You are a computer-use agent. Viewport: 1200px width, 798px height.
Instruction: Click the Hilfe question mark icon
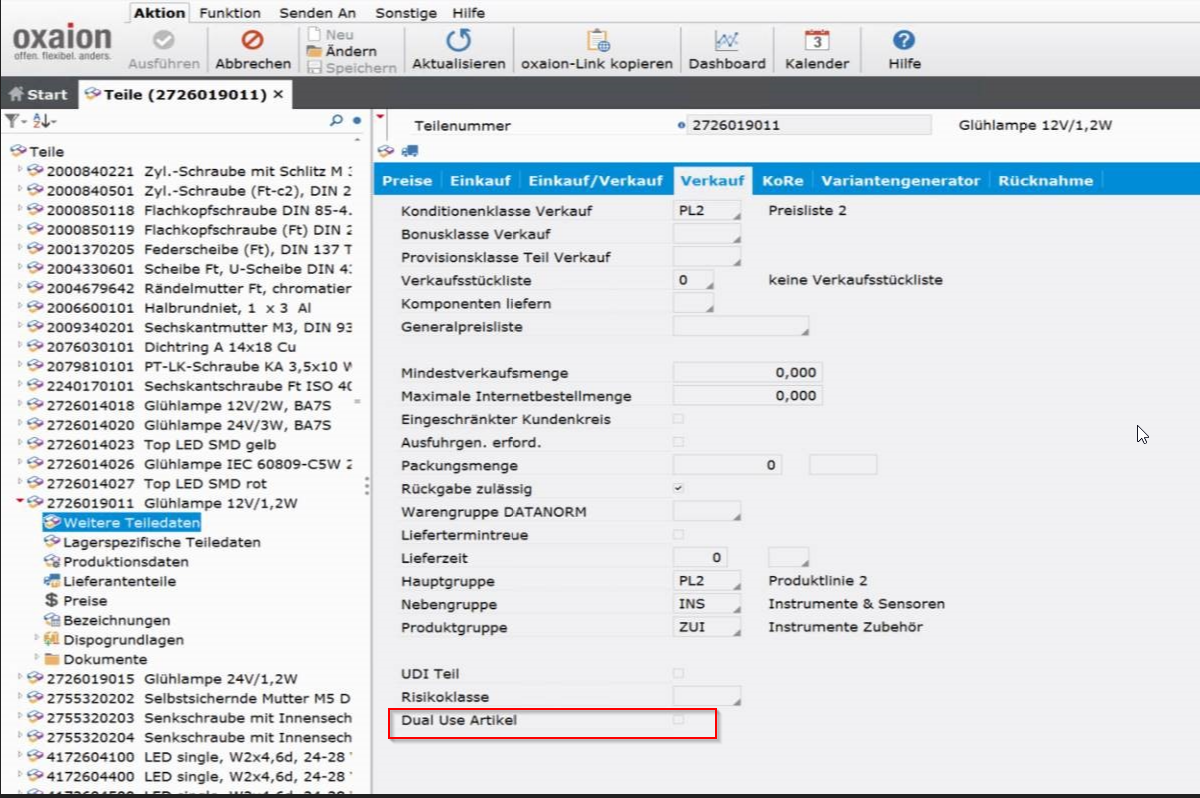coord(904,40)
